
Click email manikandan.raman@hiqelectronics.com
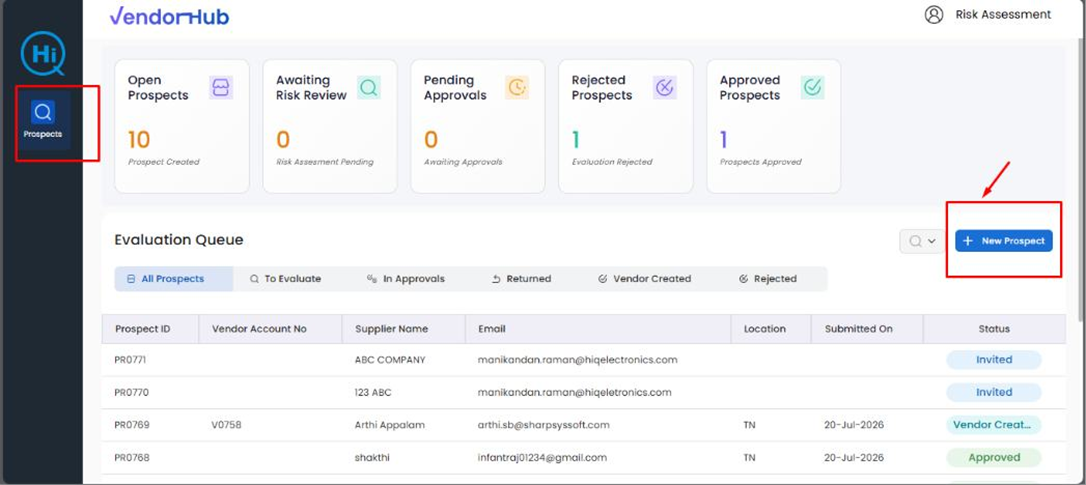click(578, 360)
